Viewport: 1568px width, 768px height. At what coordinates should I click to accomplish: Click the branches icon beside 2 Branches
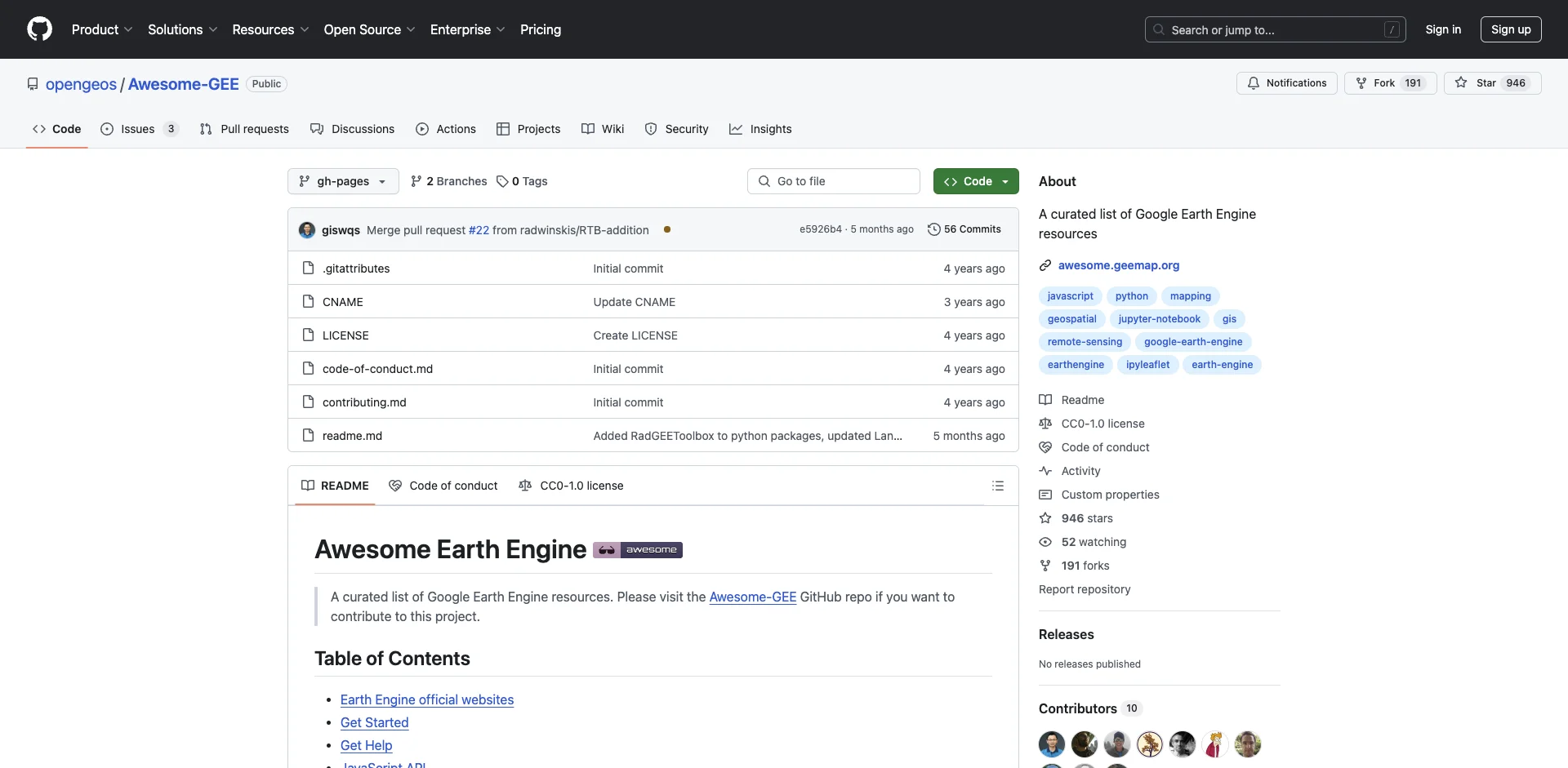click(416, 181)
